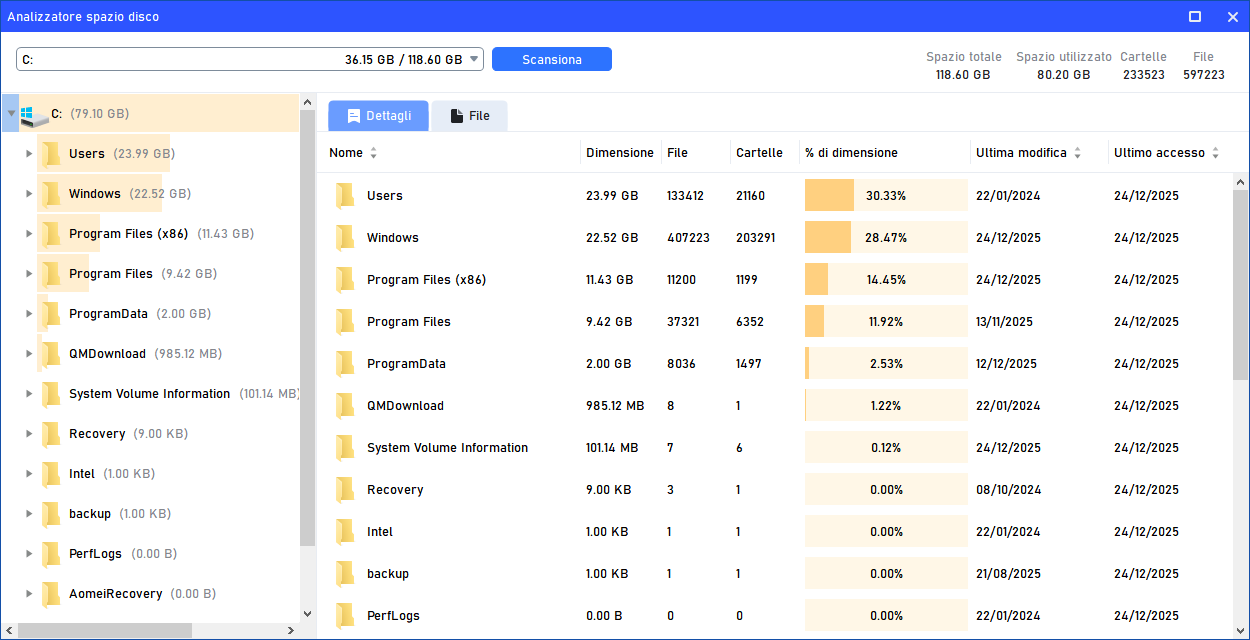Maximize the Analizzatore spazio disco window

(x=1195, y=17)
